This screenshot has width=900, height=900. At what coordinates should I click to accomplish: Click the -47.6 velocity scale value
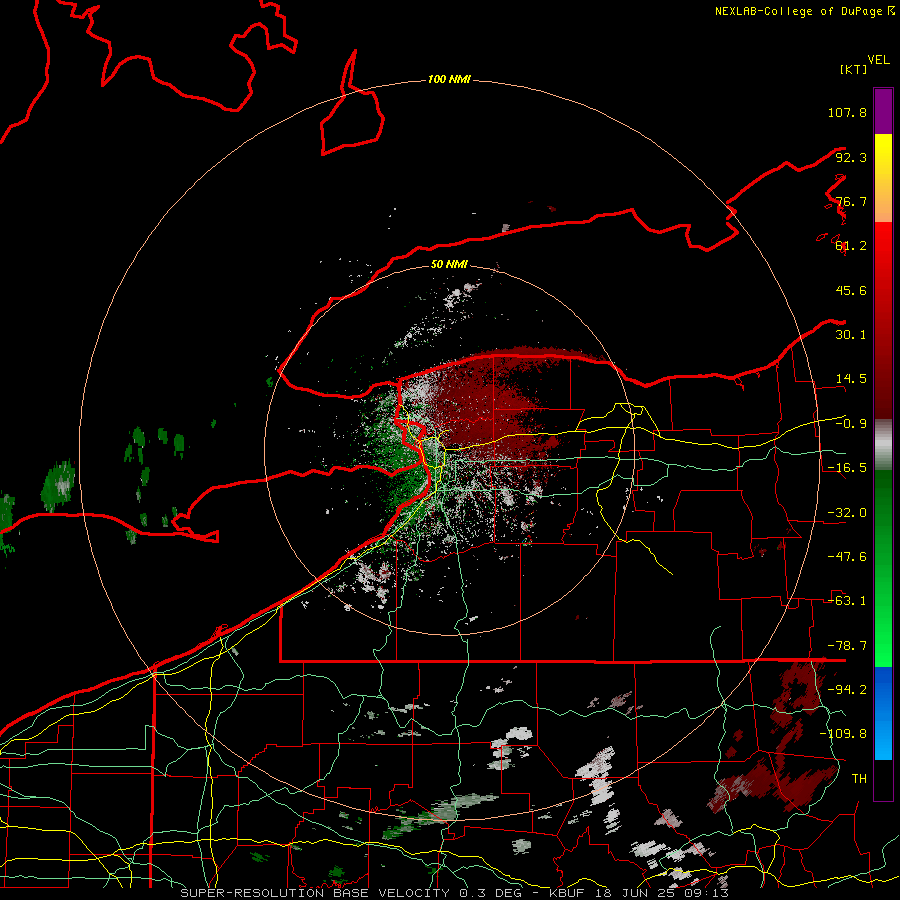tap(847, 557)
